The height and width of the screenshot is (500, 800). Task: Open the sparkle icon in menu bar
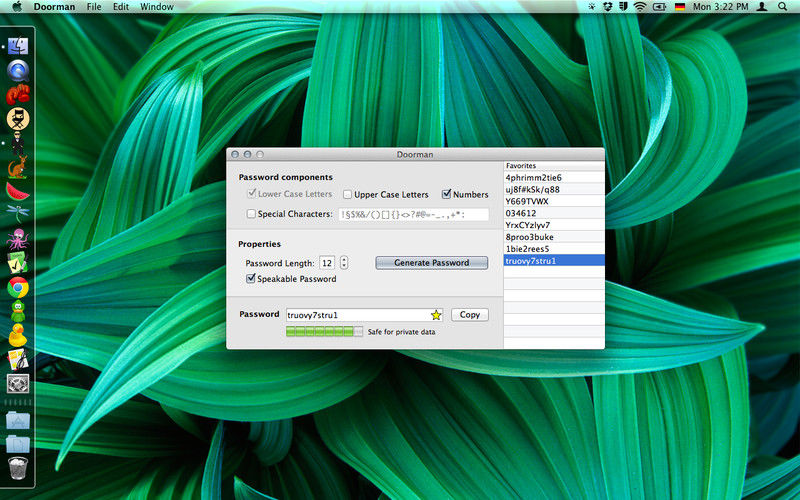coord(592,7)
